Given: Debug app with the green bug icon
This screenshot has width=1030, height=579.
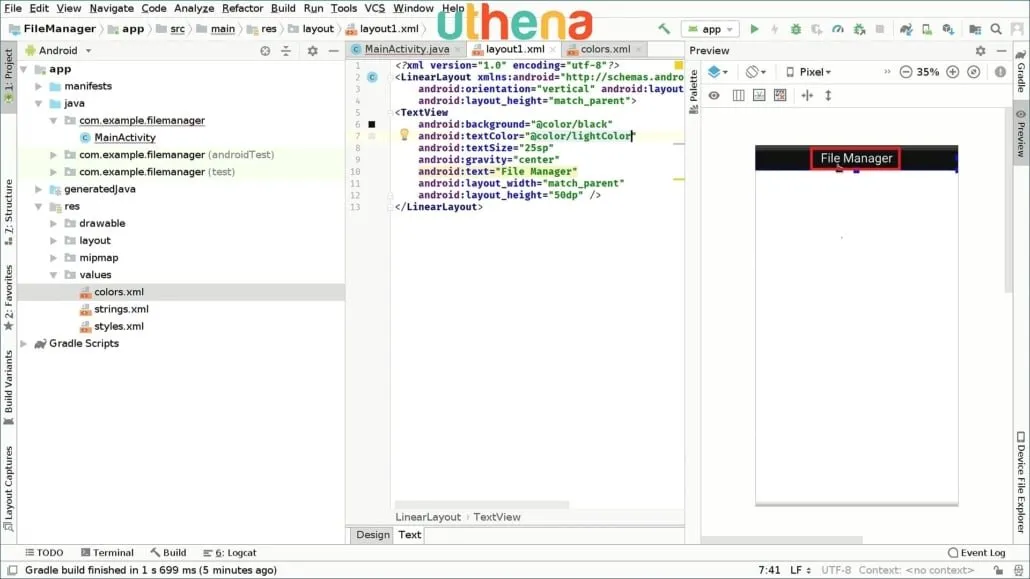Looking at the screenshot, I should click(x=795, y=29).
